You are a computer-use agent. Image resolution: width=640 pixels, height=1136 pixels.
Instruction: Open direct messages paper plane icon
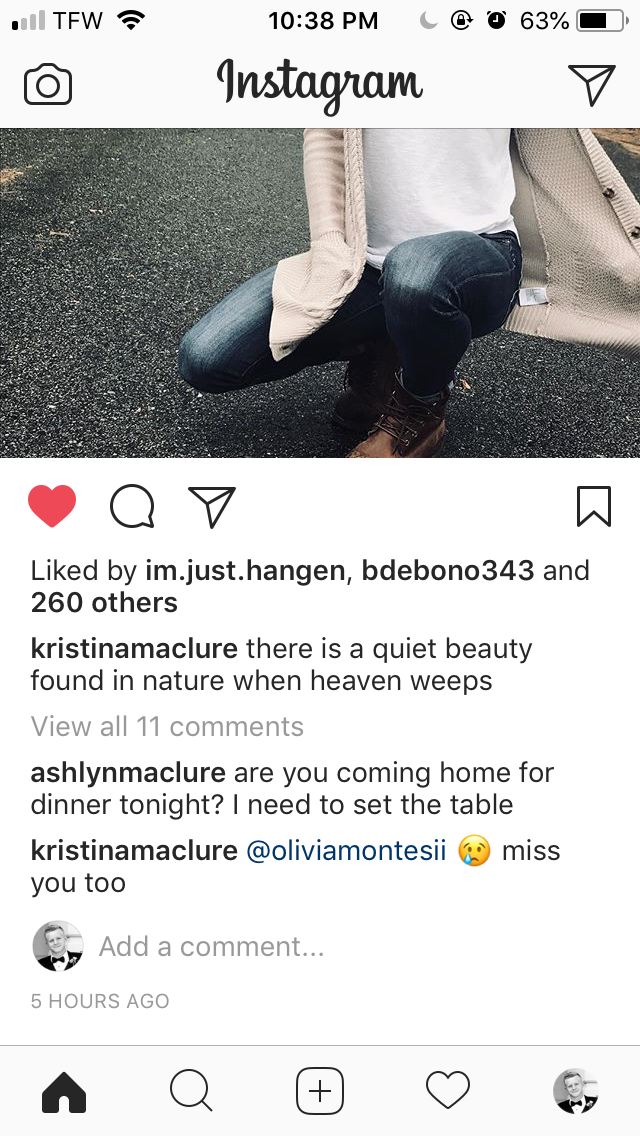[591, 85]
